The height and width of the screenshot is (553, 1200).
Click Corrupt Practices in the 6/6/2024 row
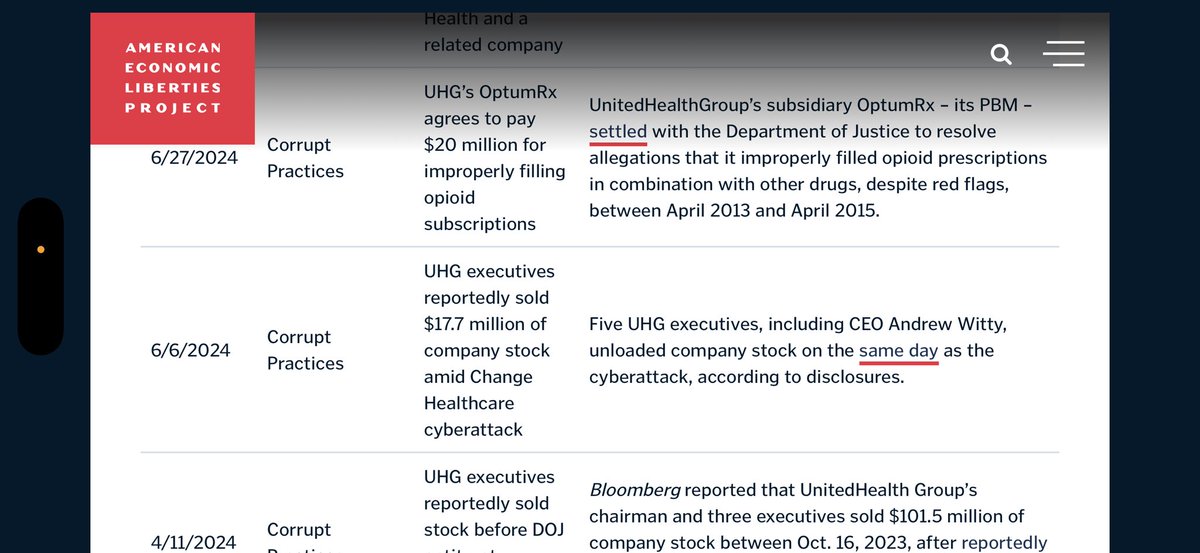coord(305,350)
